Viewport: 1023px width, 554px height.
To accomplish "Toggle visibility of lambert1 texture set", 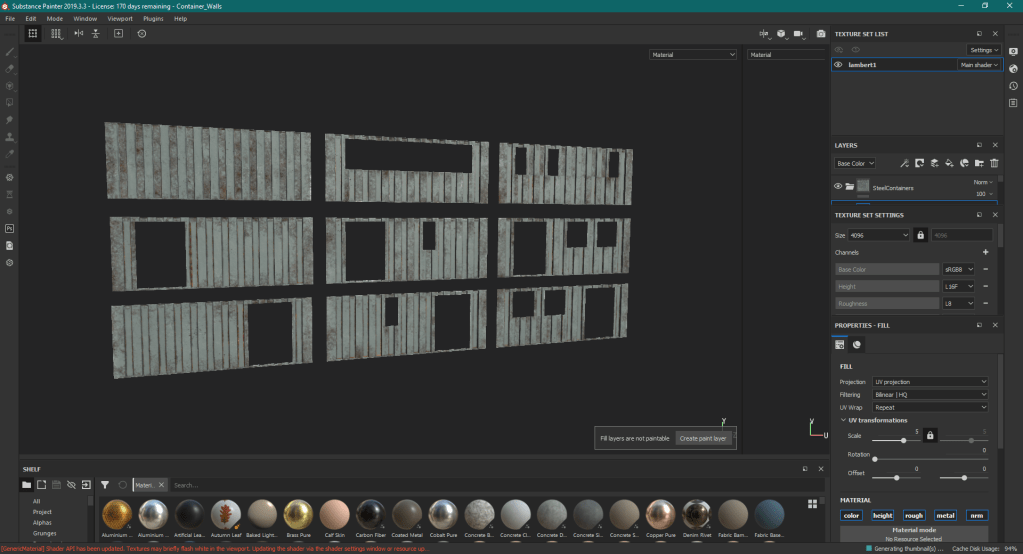I will pos(838,65).
